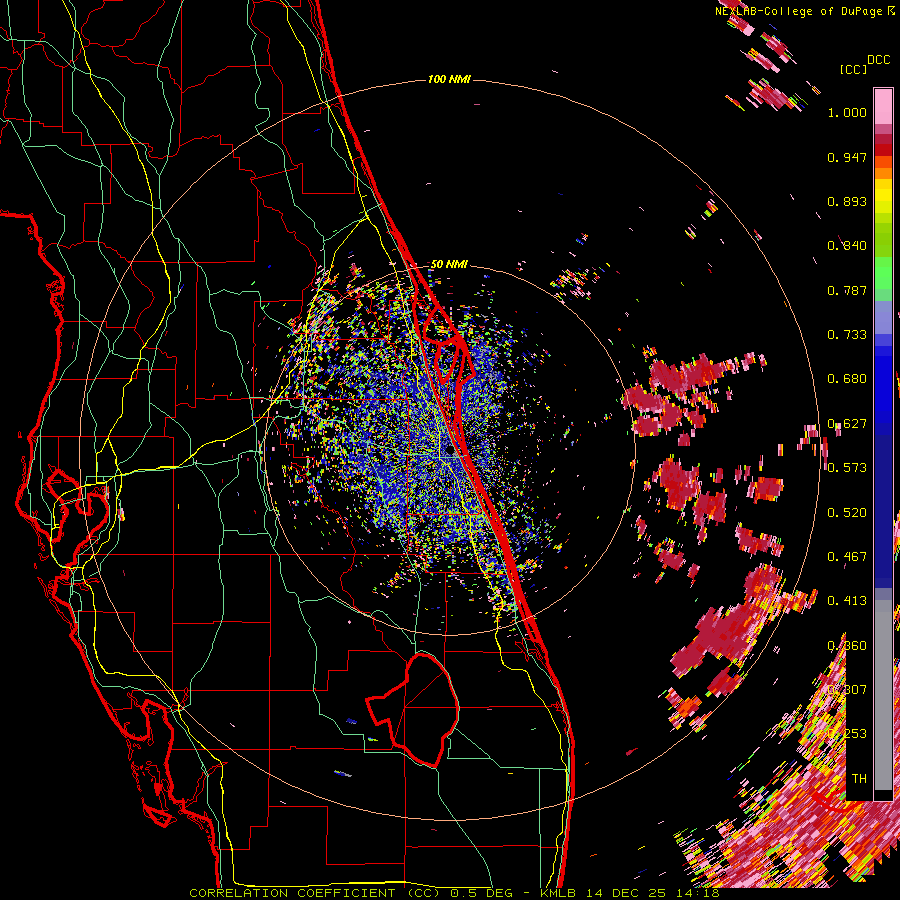The image size is (900, 900).
Task: Click the 0.733 legend value
Action: click(847, 335)
